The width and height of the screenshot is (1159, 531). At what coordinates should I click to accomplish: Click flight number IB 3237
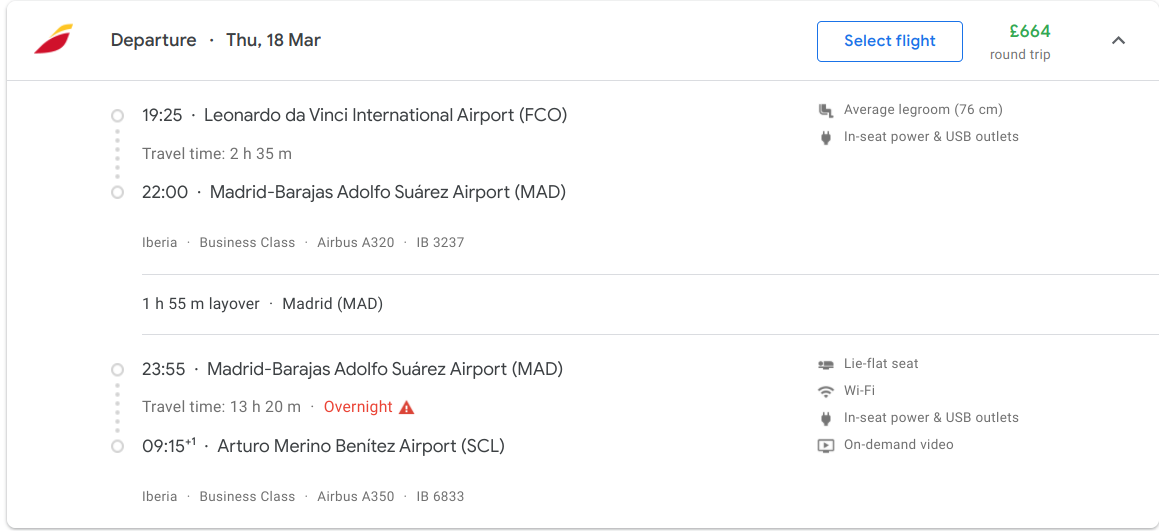tap(440, 242)
